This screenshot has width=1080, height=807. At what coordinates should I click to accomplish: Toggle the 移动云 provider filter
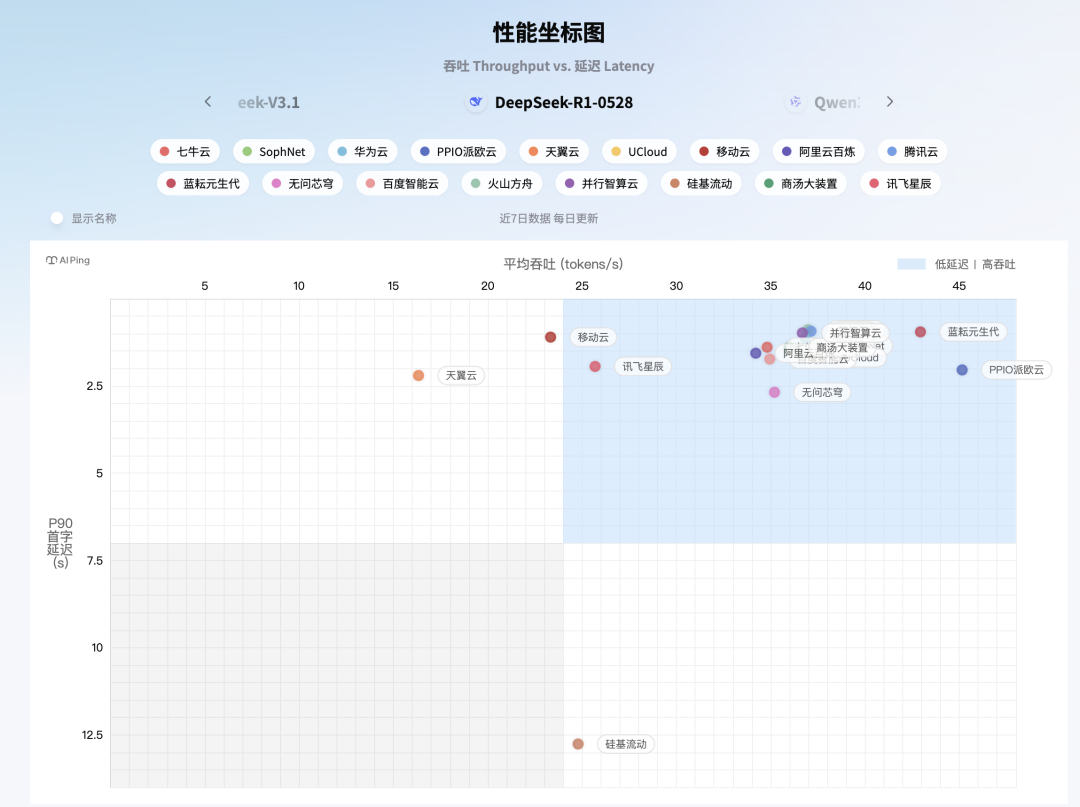pyautogui.click(x=724, y=151)
